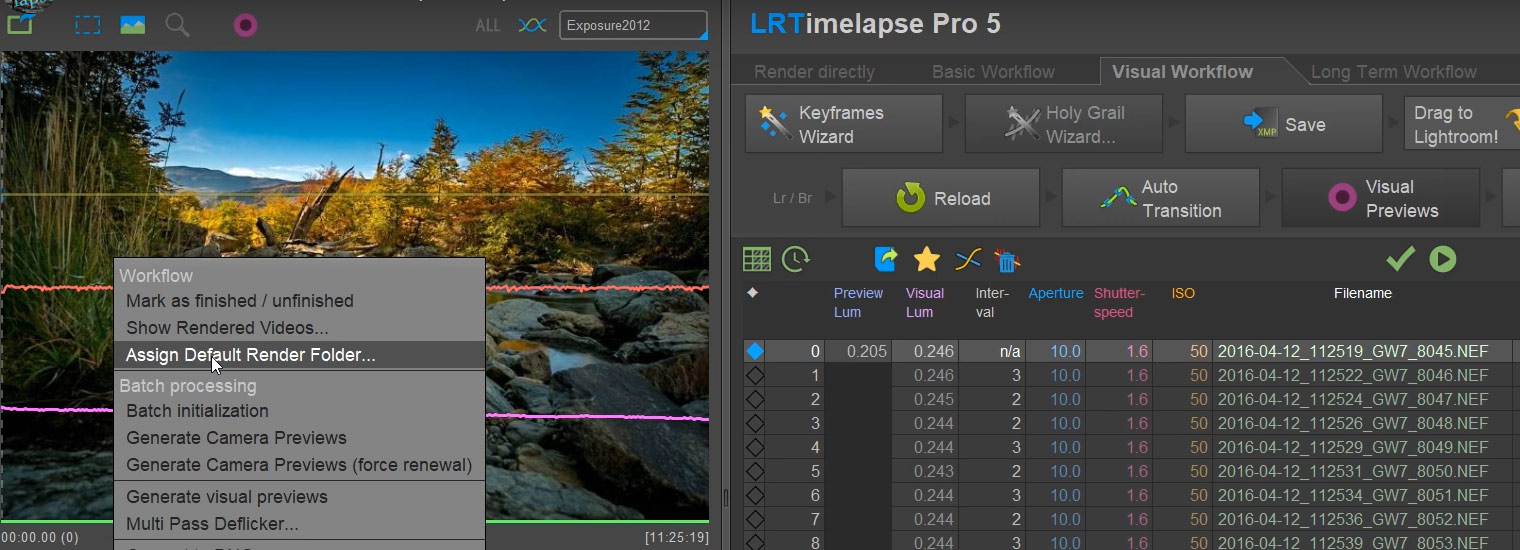Select Generate Camera Previews (force renewal)
This screenshot has height=550, width=1520.
point(299,465)
